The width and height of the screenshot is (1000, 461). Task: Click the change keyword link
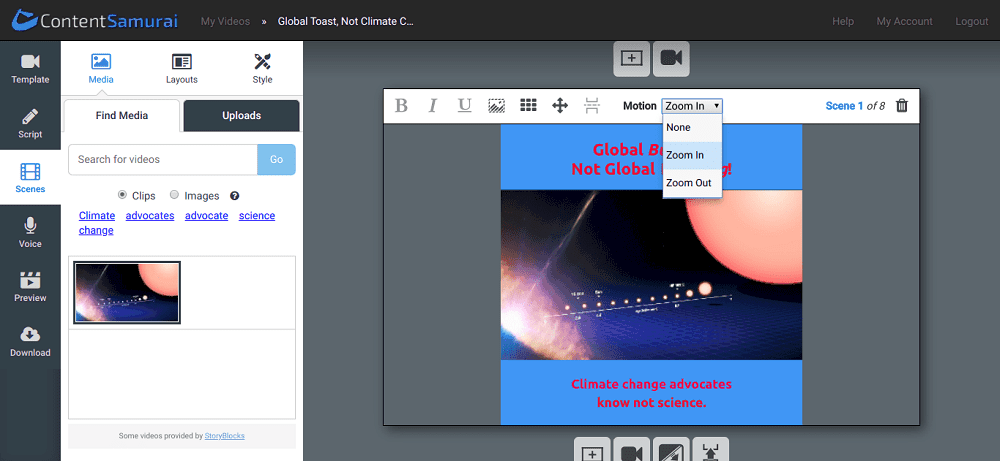(96, 230)
